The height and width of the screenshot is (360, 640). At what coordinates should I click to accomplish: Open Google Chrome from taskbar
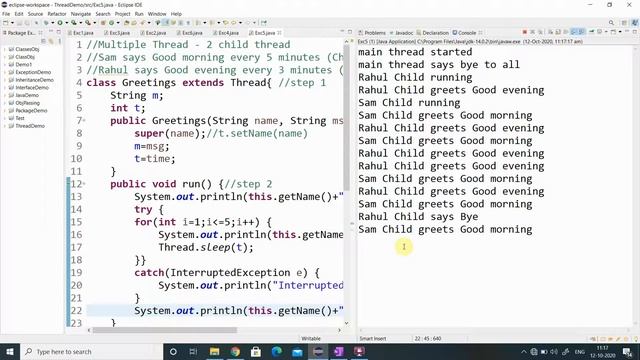[x=235, y=351]
